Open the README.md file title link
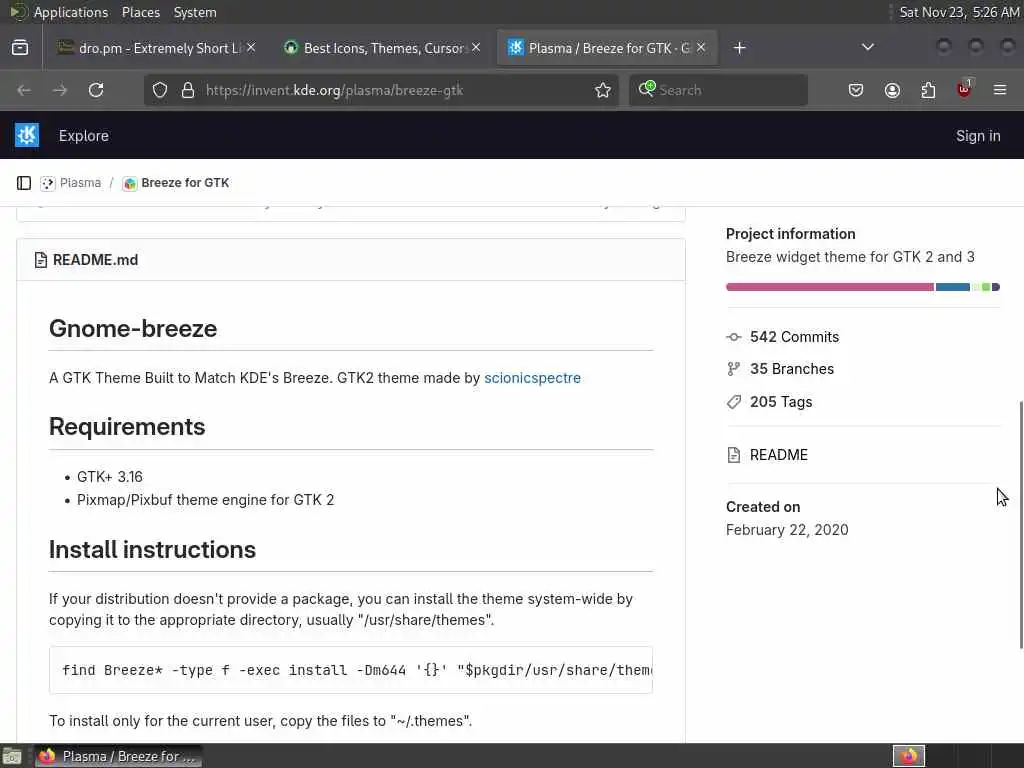 (x=95, y=260)
